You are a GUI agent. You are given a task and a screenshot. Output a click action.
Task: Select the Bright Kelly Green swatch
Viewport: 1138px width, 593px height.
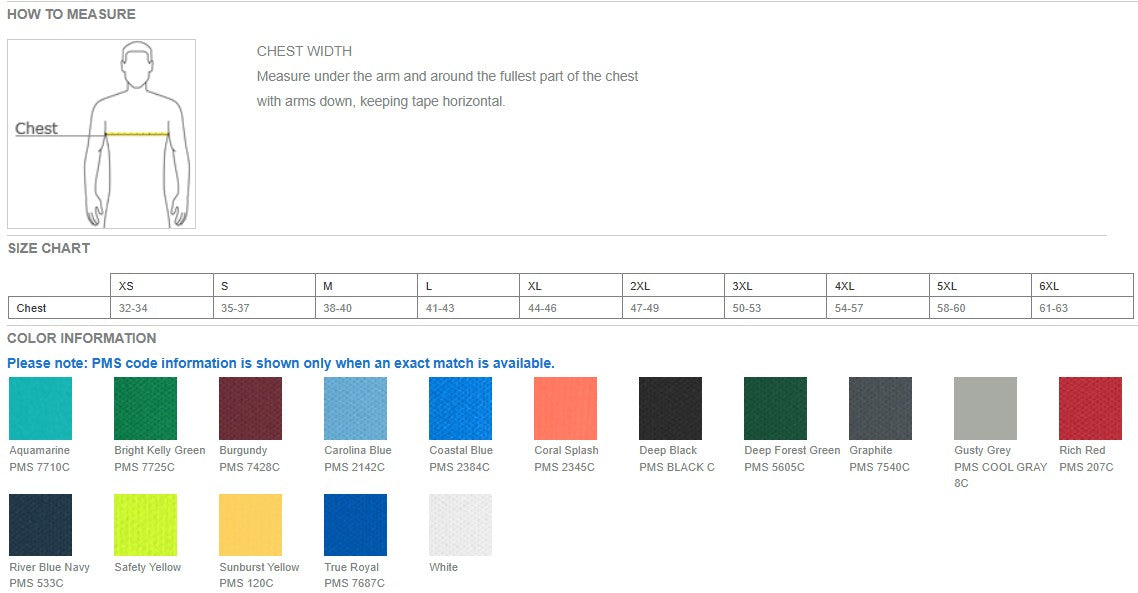[x=145, y=408]
